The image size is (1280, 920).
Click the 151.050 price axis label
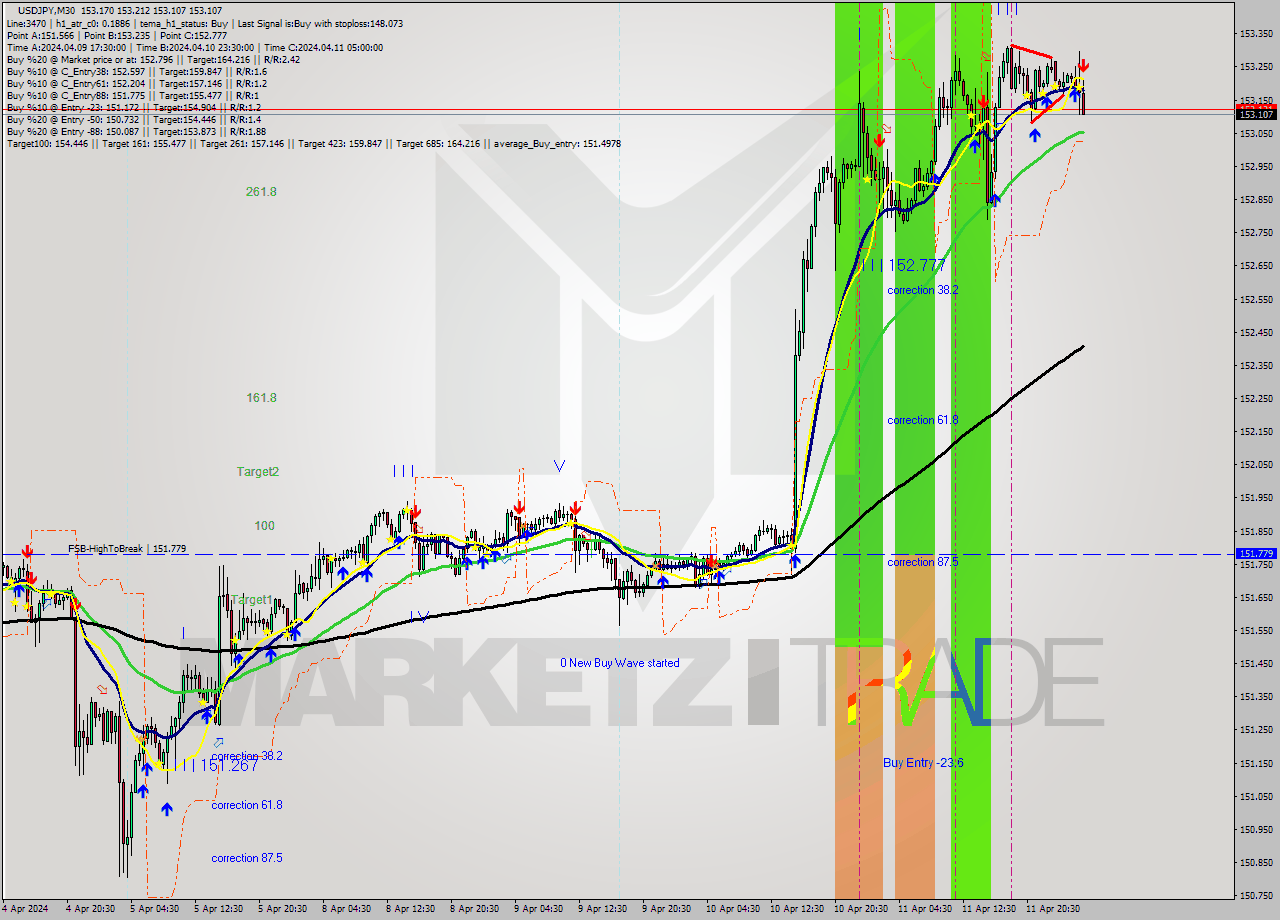click(x=1256, y=797)
